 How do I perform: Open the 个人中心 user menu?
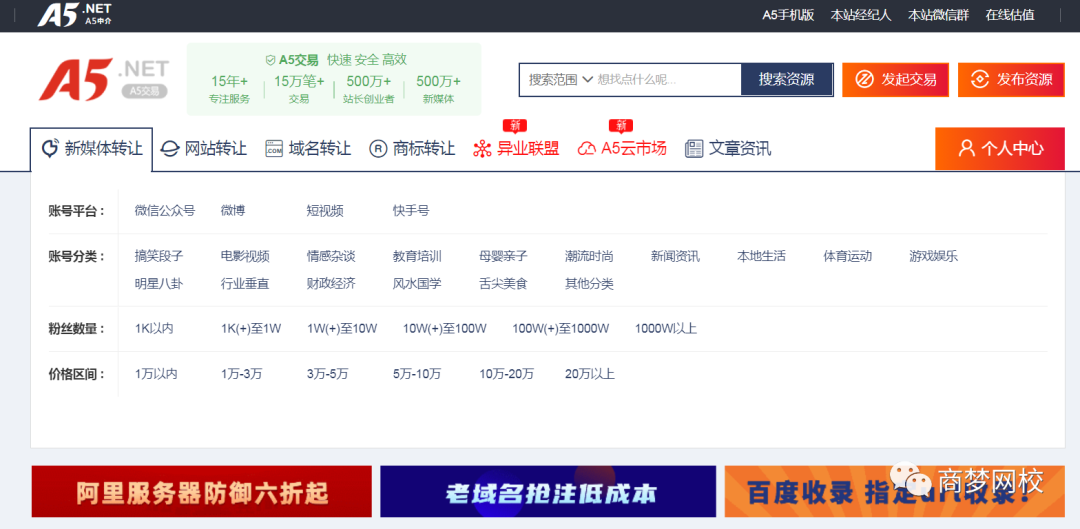(x=1000, y=148)
